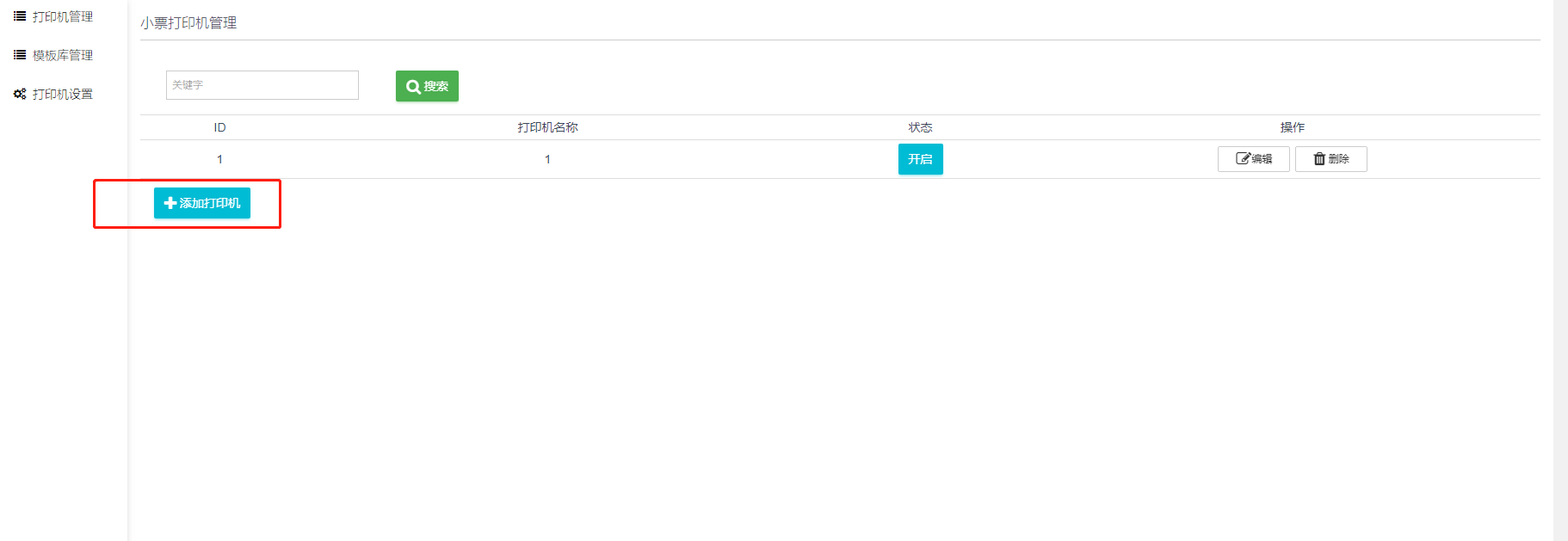Viewport: 1568px width, 541px height.
Task: Click the 操作 column header
Action: (1293, 127)
